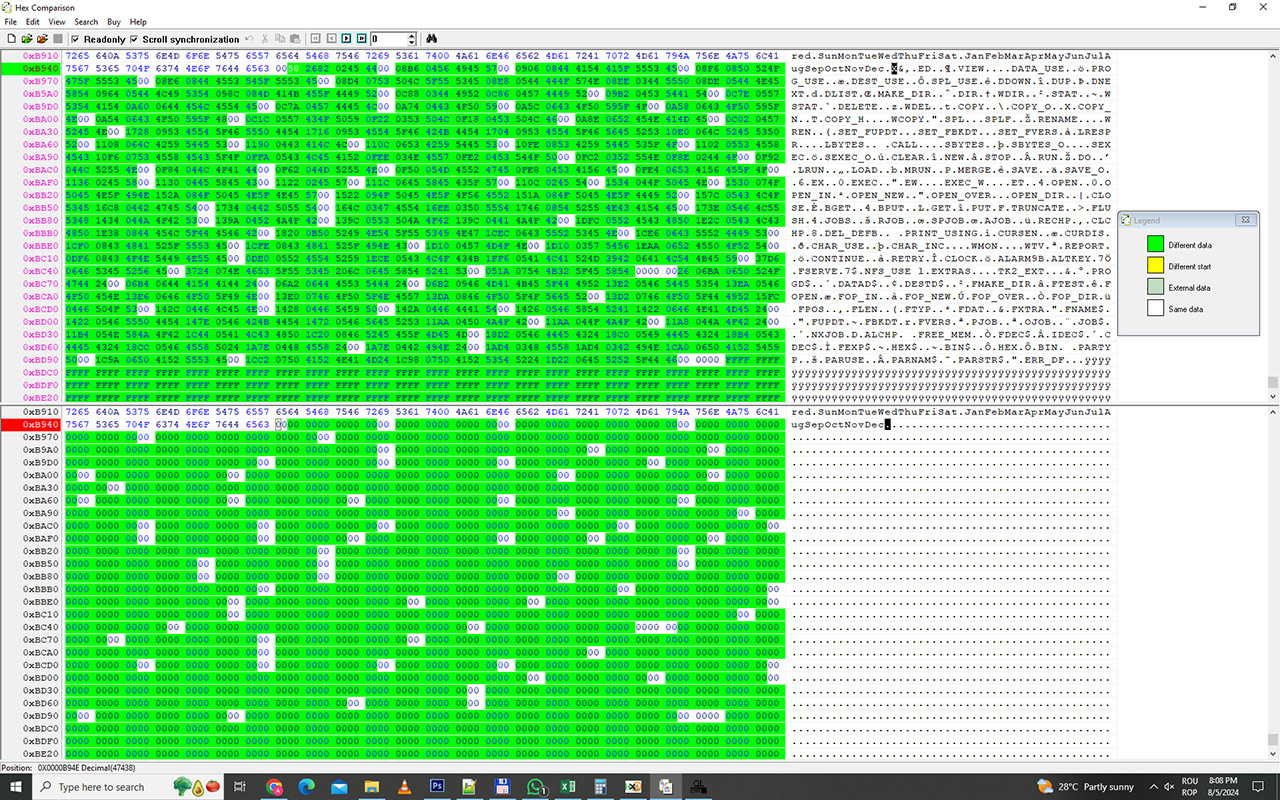Open the Help menu
Viewport: 1280px width, 800px height.
click(138, 21)
